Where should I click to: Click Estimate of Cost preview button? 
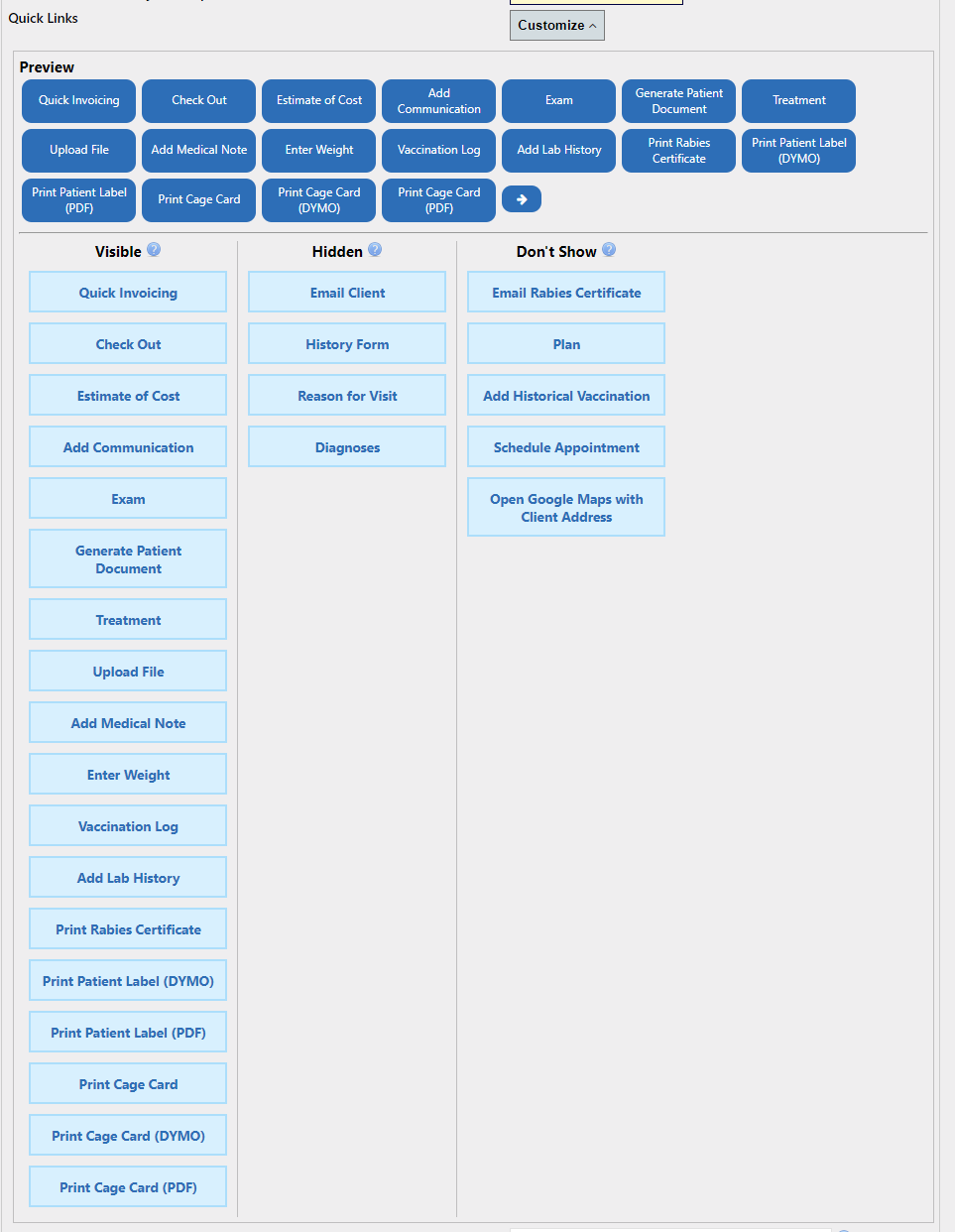coord(319,101)
